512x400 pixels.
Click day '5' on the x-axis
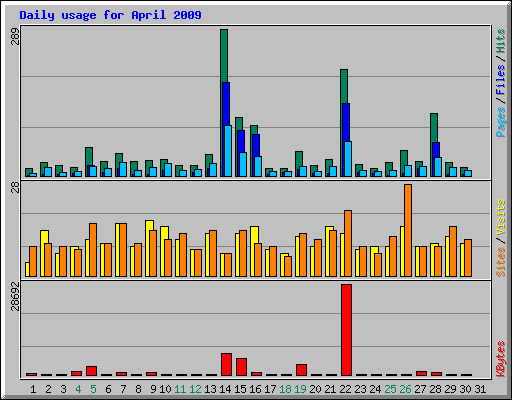(x=93, y=389)
